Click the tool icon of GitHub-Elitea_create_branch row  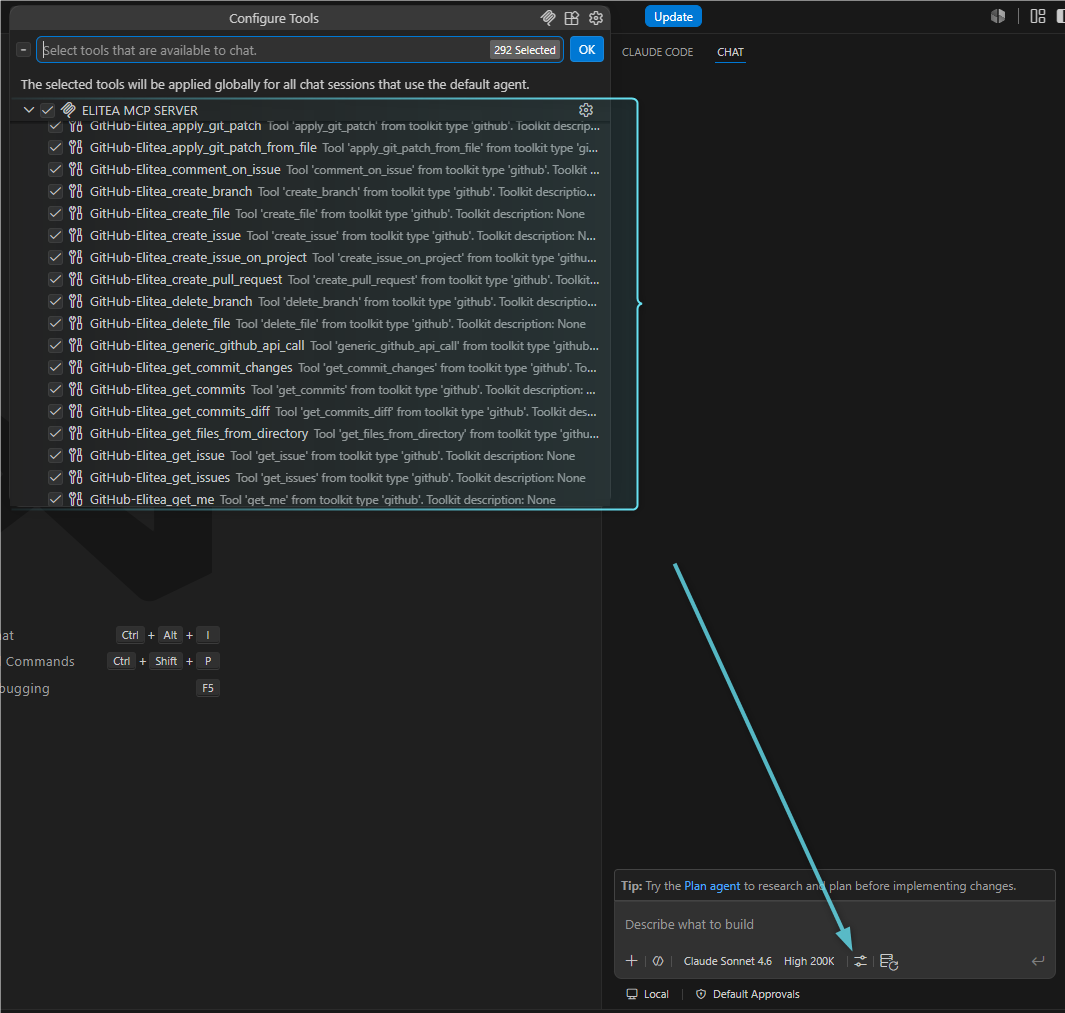click(75, 192)
